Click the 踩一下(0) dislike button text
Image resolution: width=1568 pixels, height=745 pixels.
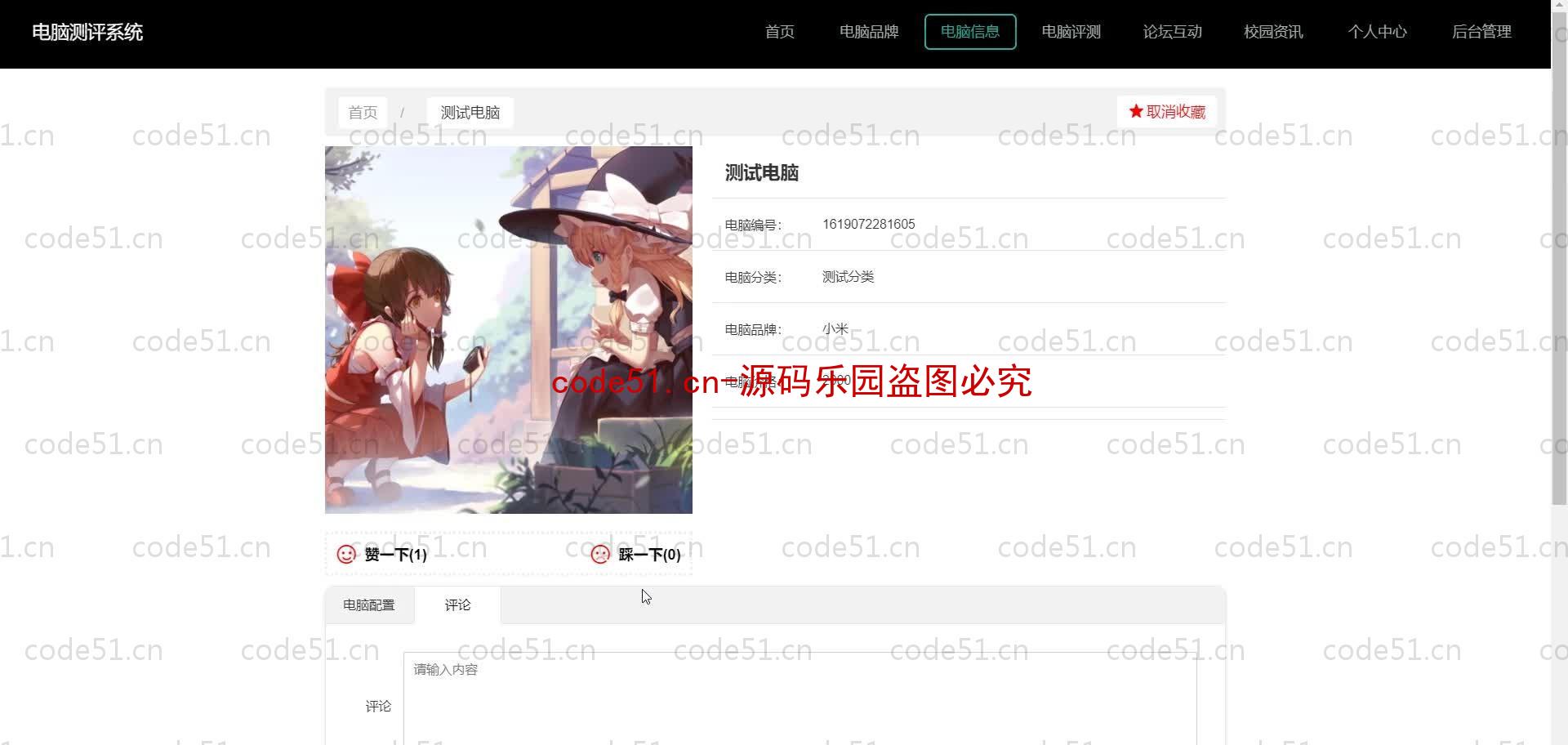point(650,555)
